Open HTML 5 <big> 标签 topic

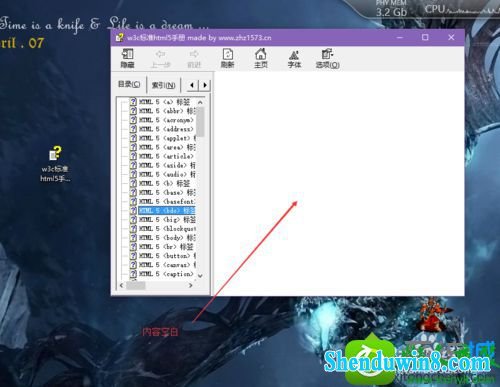[x=162, y=219]
